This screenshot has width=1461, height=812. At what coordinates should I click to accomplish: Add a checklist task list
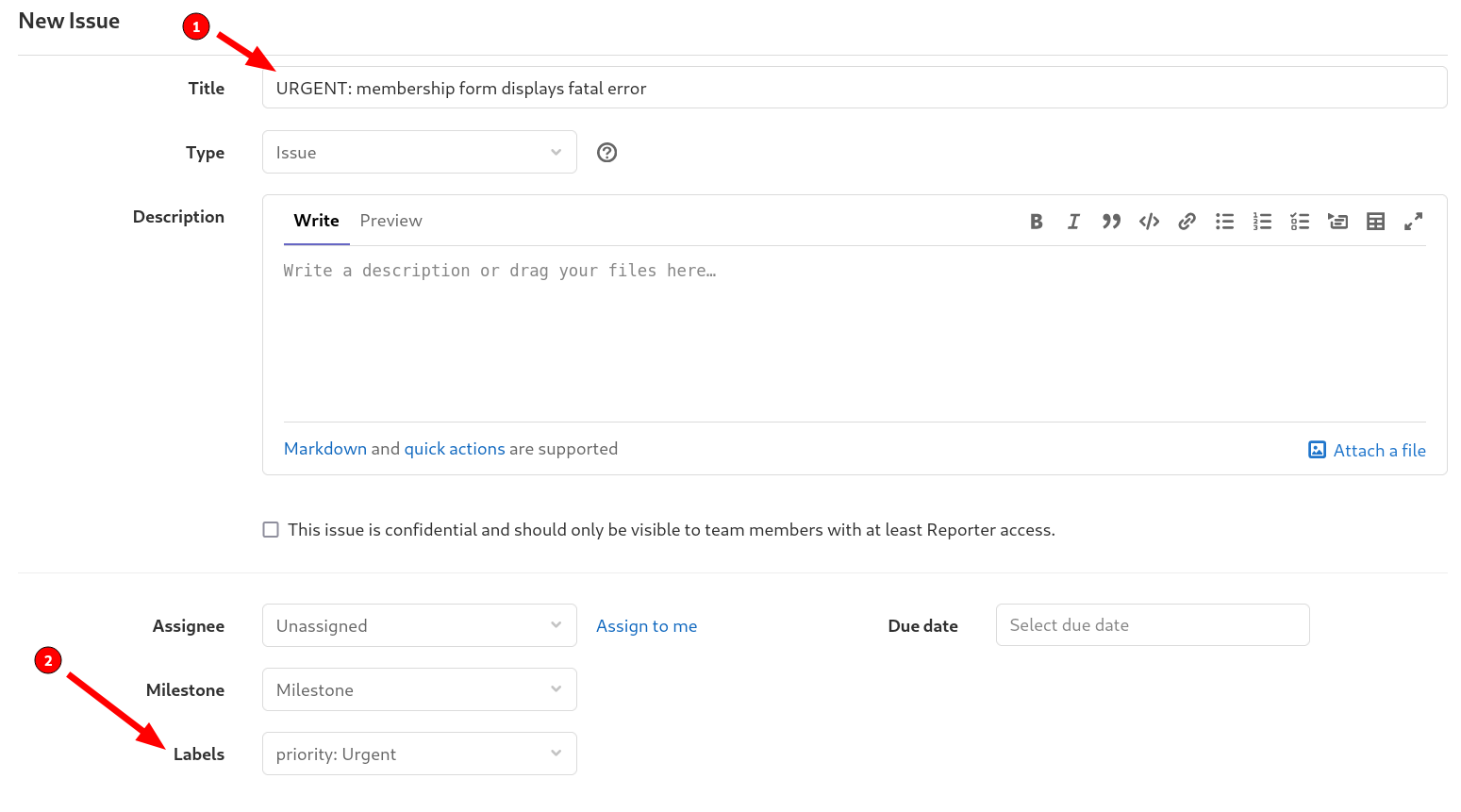pos(1300,222)
